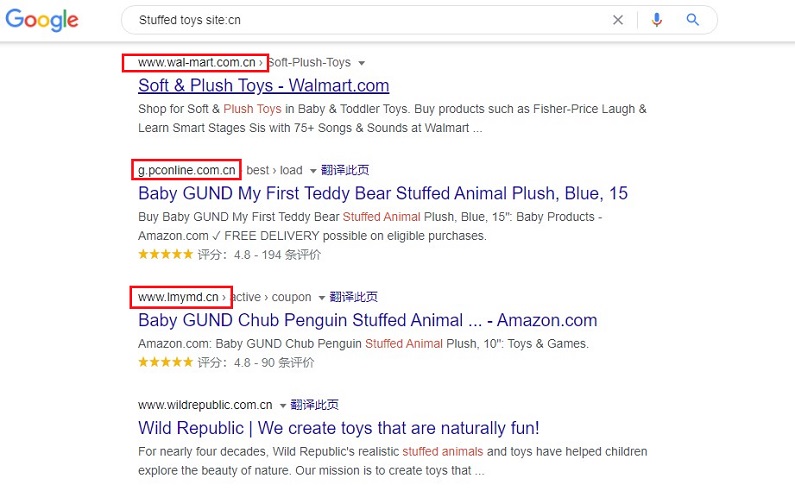Click the g.pconline.com.cn URL
This screenshot has width=795, height=491.
tap(187, 170)
